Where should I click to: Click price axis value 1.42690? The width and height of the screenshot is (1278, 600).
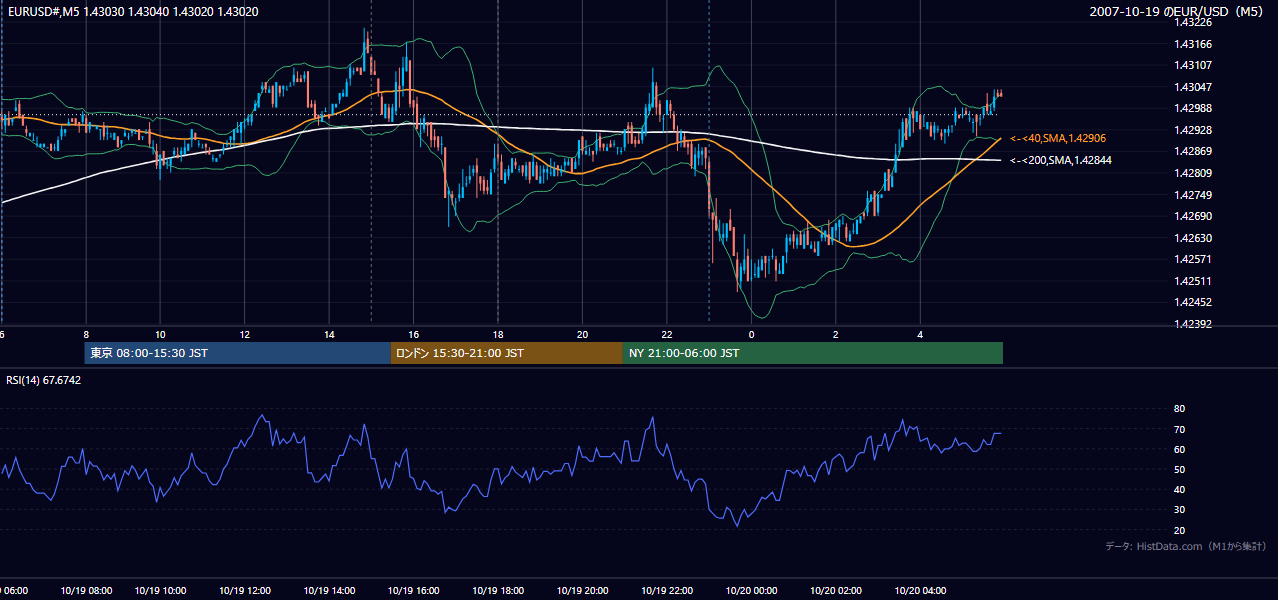[x=1193, y=216]
